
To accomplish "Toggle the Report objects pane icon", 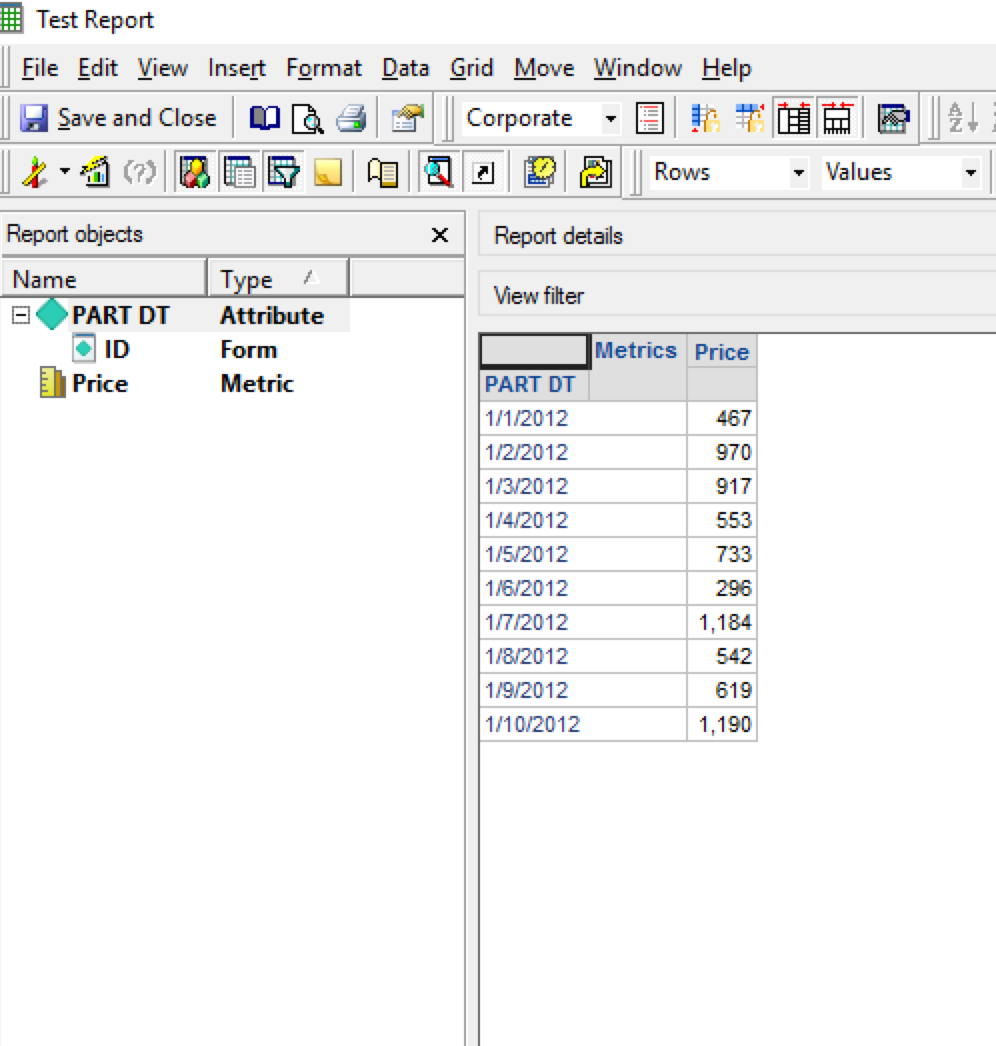I will pyautogui.click(x=193, y=173).
